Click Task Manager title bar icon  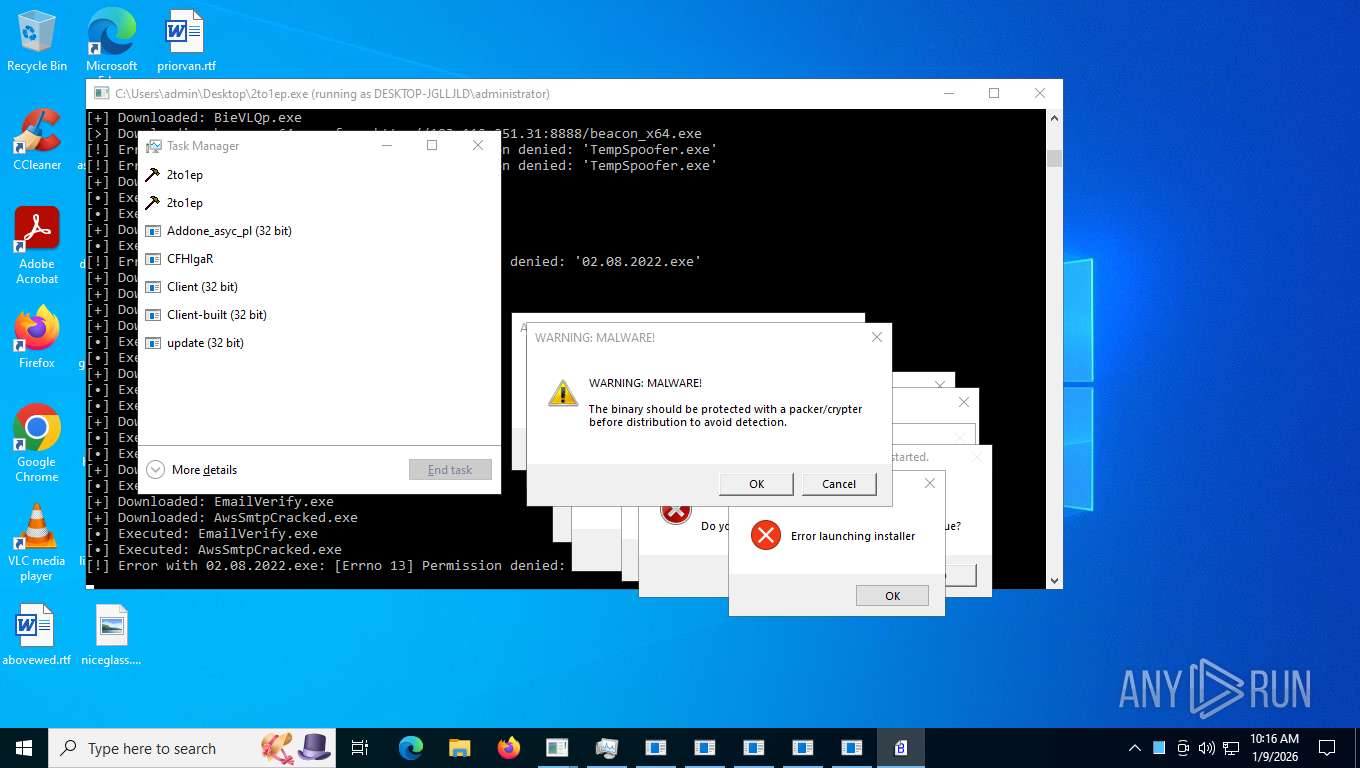click(x=154, y=145)
